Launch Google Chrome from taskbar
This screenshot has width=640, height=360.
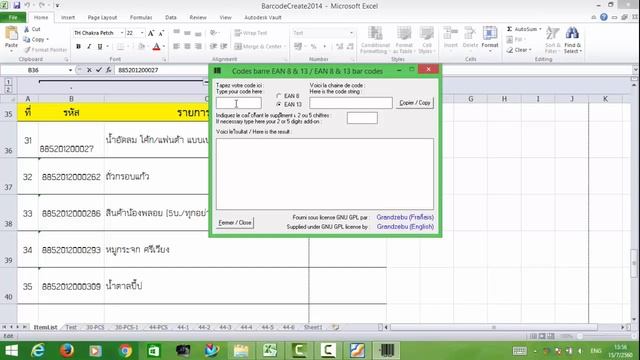125,351
